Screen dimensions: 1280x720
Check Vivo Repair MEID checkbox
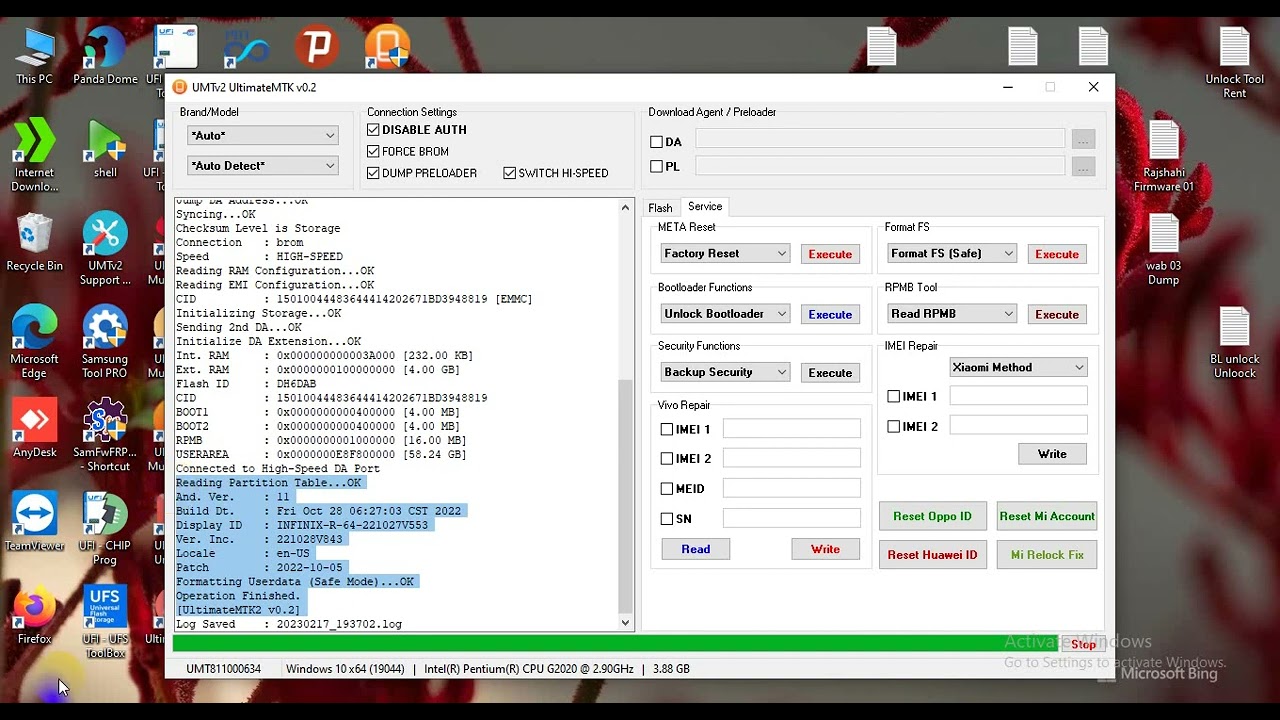(667, 489)
